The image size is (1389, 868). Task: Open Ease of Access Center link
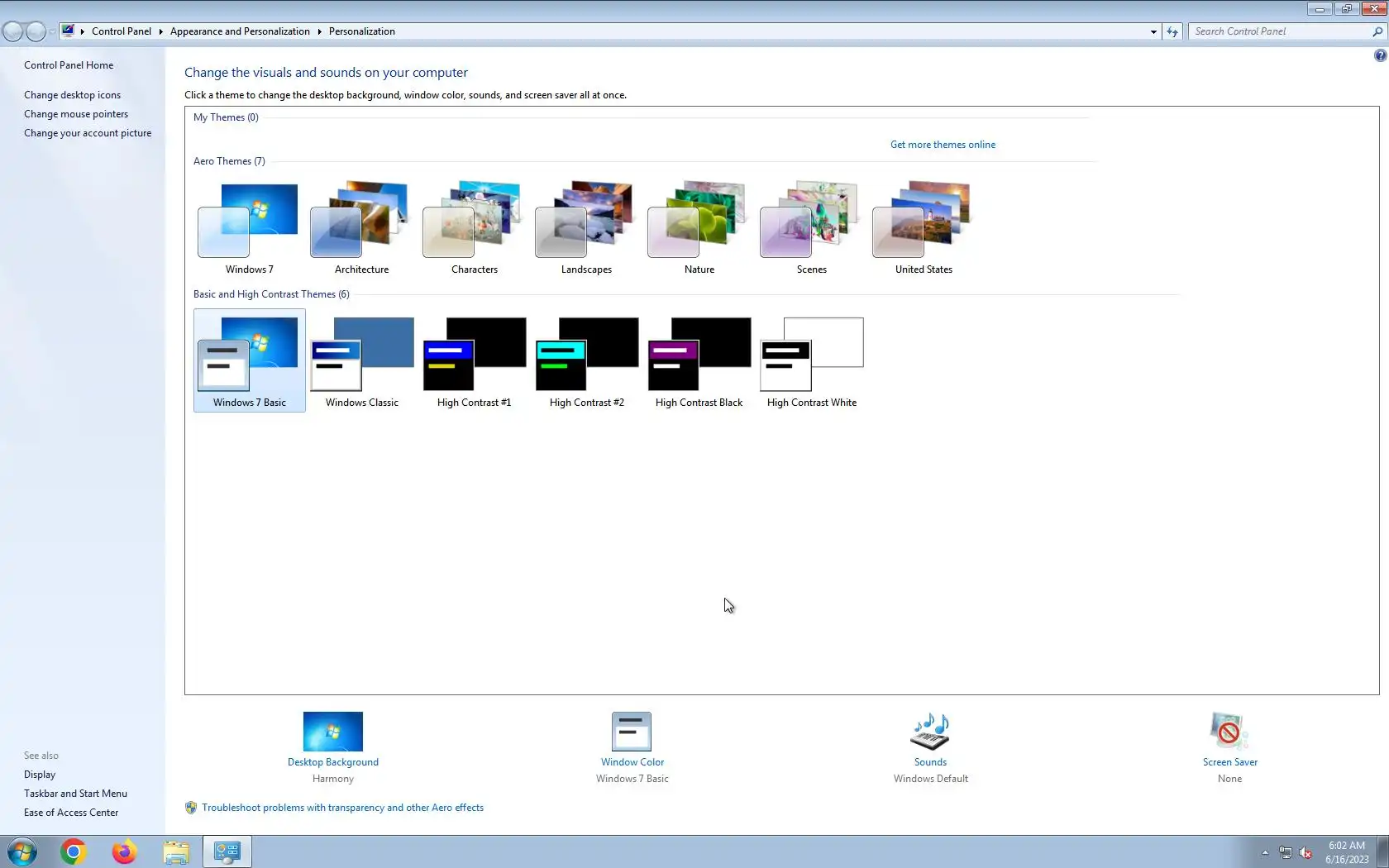click(x=71, y=813)
